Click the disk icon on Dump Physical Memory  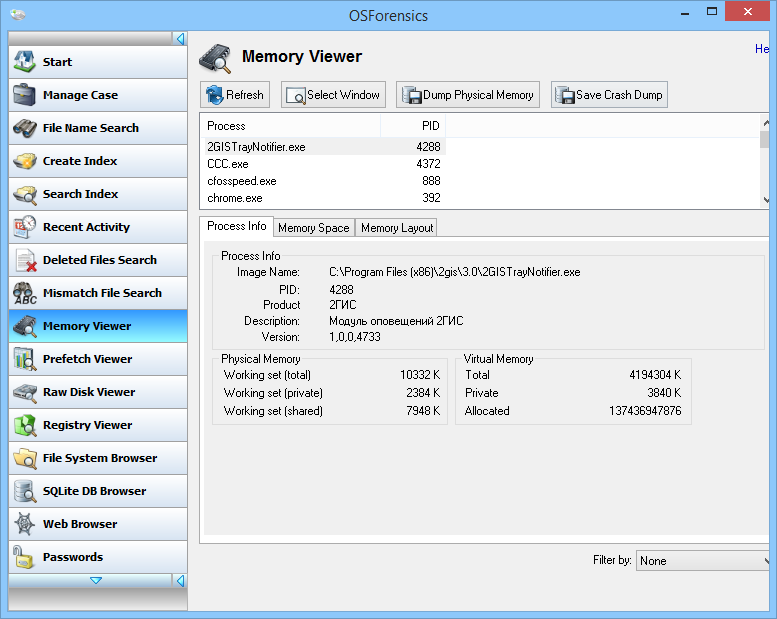pyautogui.click(x=411, y=95)
